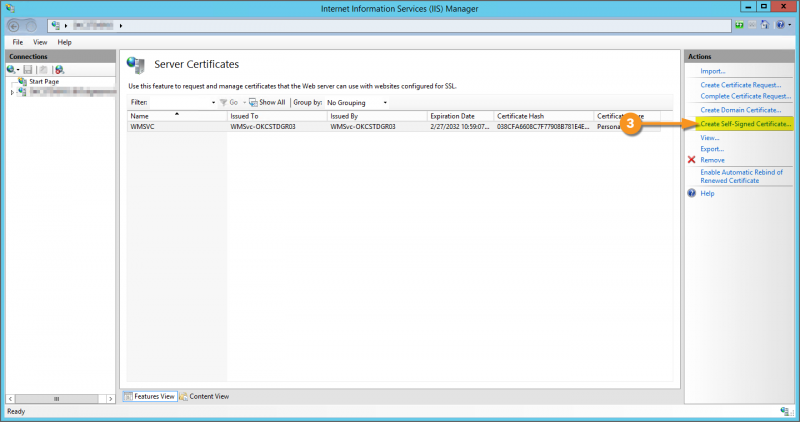This screenshot has width=800, height=422.
Task: Click the blurred server node icon
Action: (22, 92)
